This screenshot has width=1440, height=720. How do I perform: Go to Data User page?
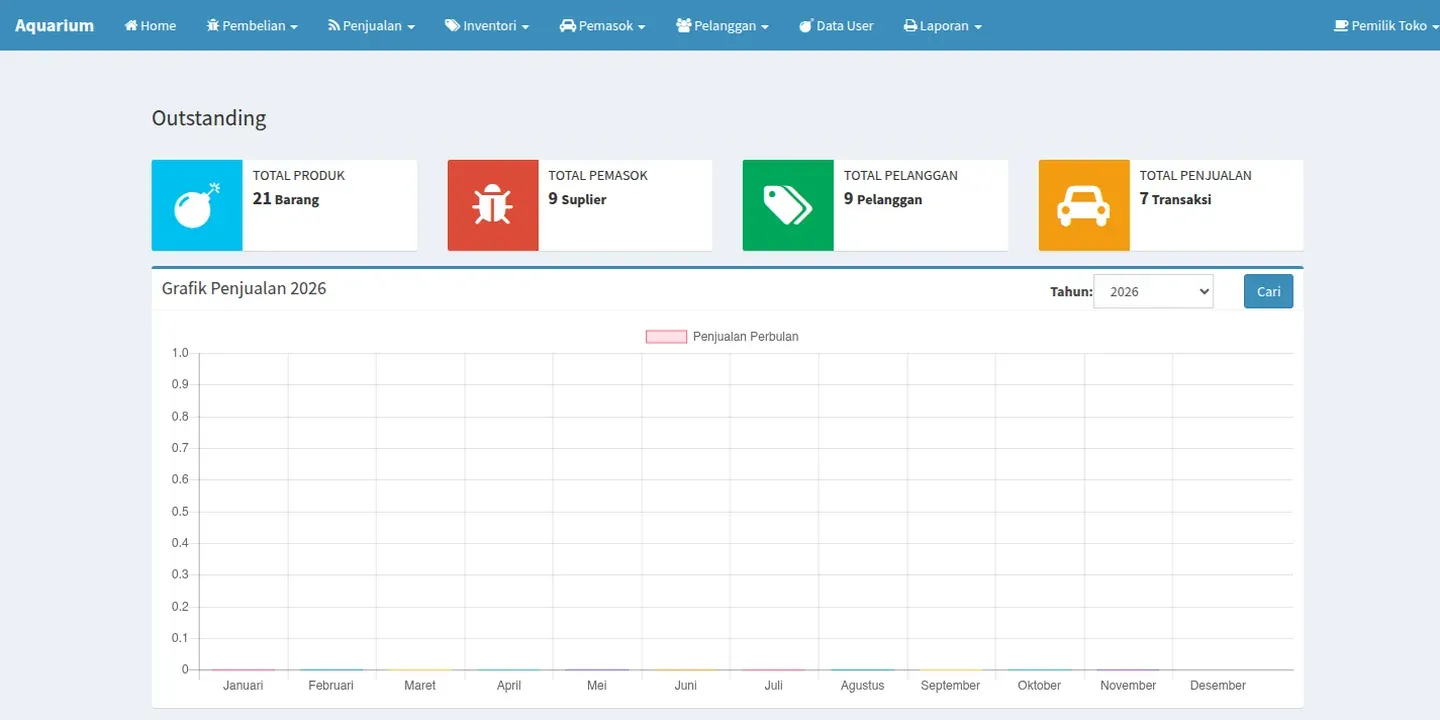[836, 26]
